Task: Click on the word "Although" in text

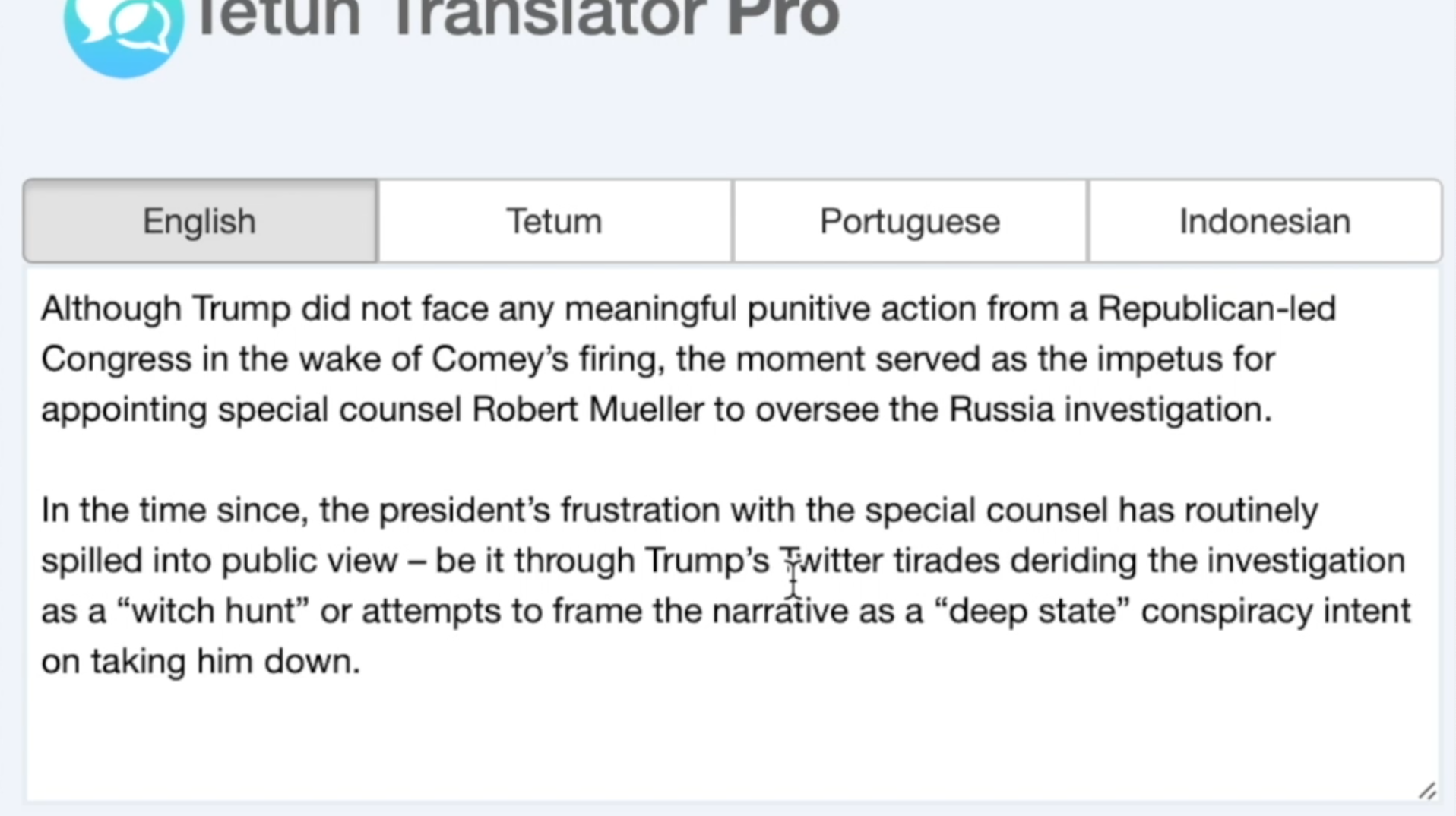Action: click(111, 309)
